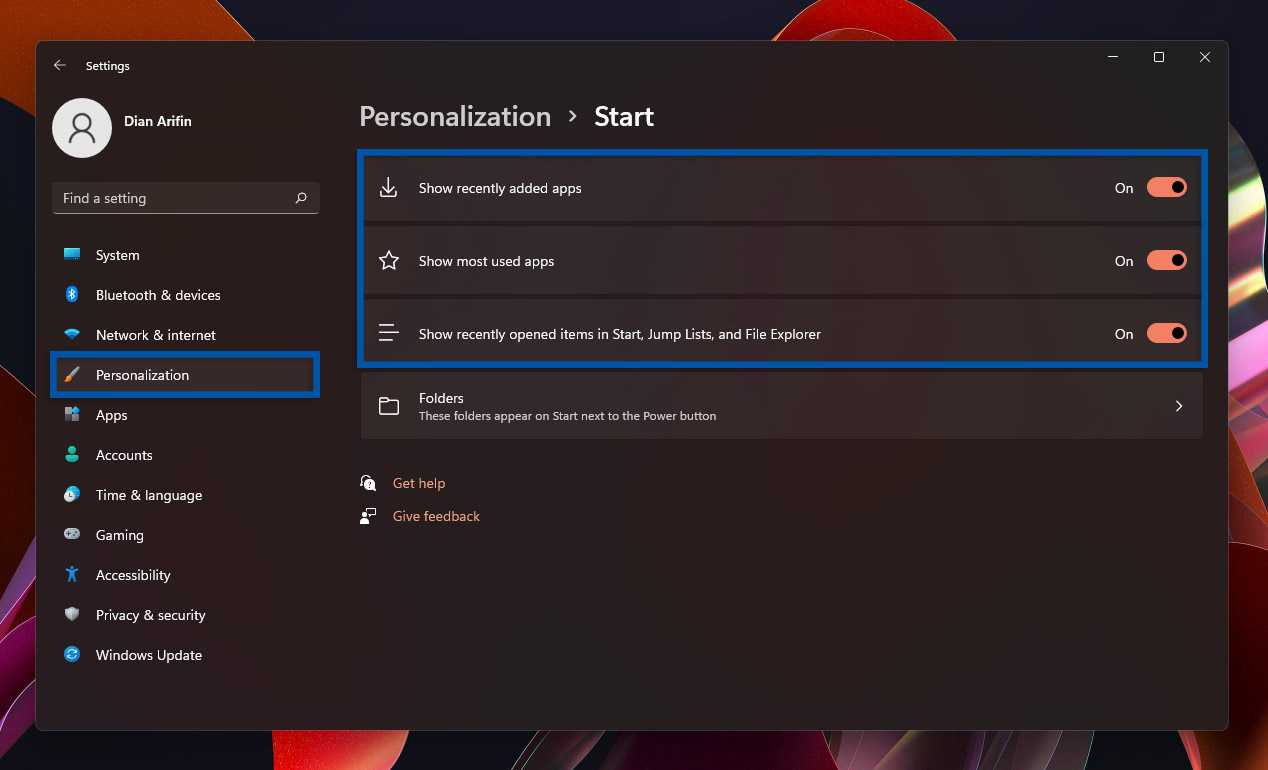Open Give feedback
Viewport: 1268px width, 770px height.
436,516
